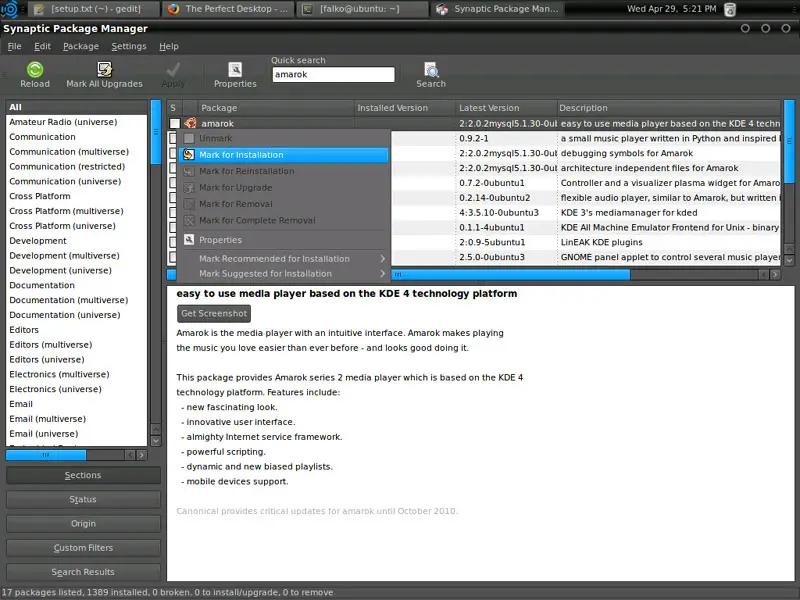Click the Search magnifier toolbar icon
This screenshot has width=800, height=600.
coord(431,69)
